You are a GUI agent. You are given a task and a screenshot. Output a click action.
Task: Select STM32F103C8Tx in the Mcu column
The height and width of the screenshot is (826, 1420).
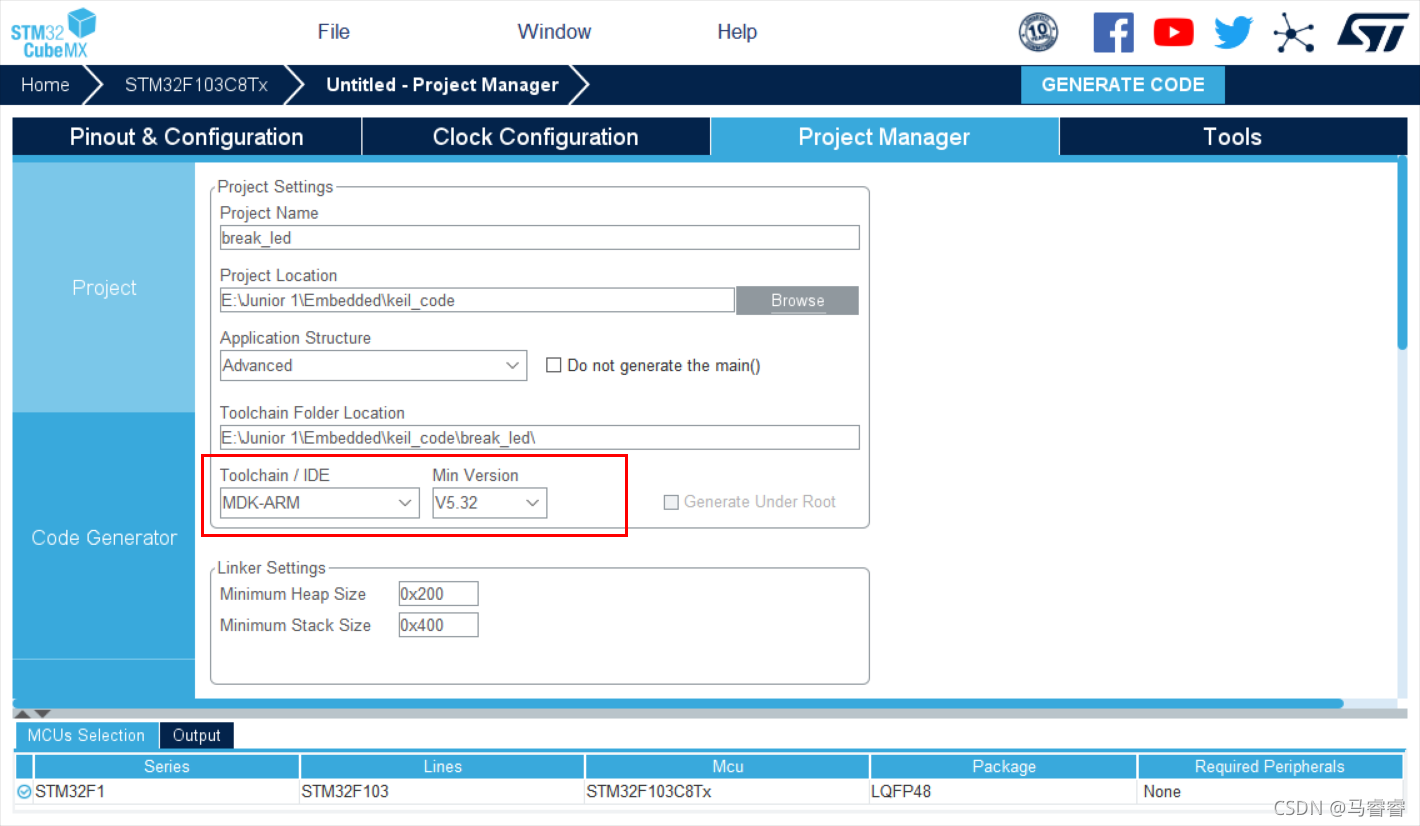tap(727, 792)
